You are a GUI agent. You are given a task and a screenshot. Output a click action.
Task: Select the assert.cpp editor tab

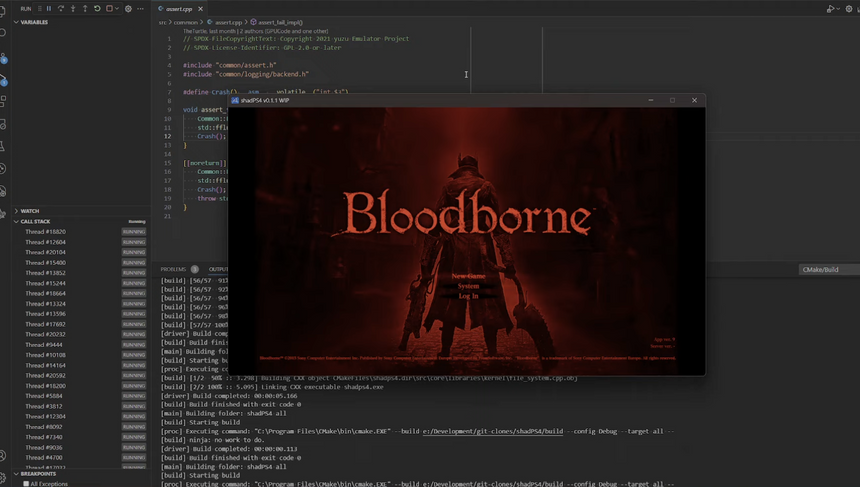click(180, 9)
